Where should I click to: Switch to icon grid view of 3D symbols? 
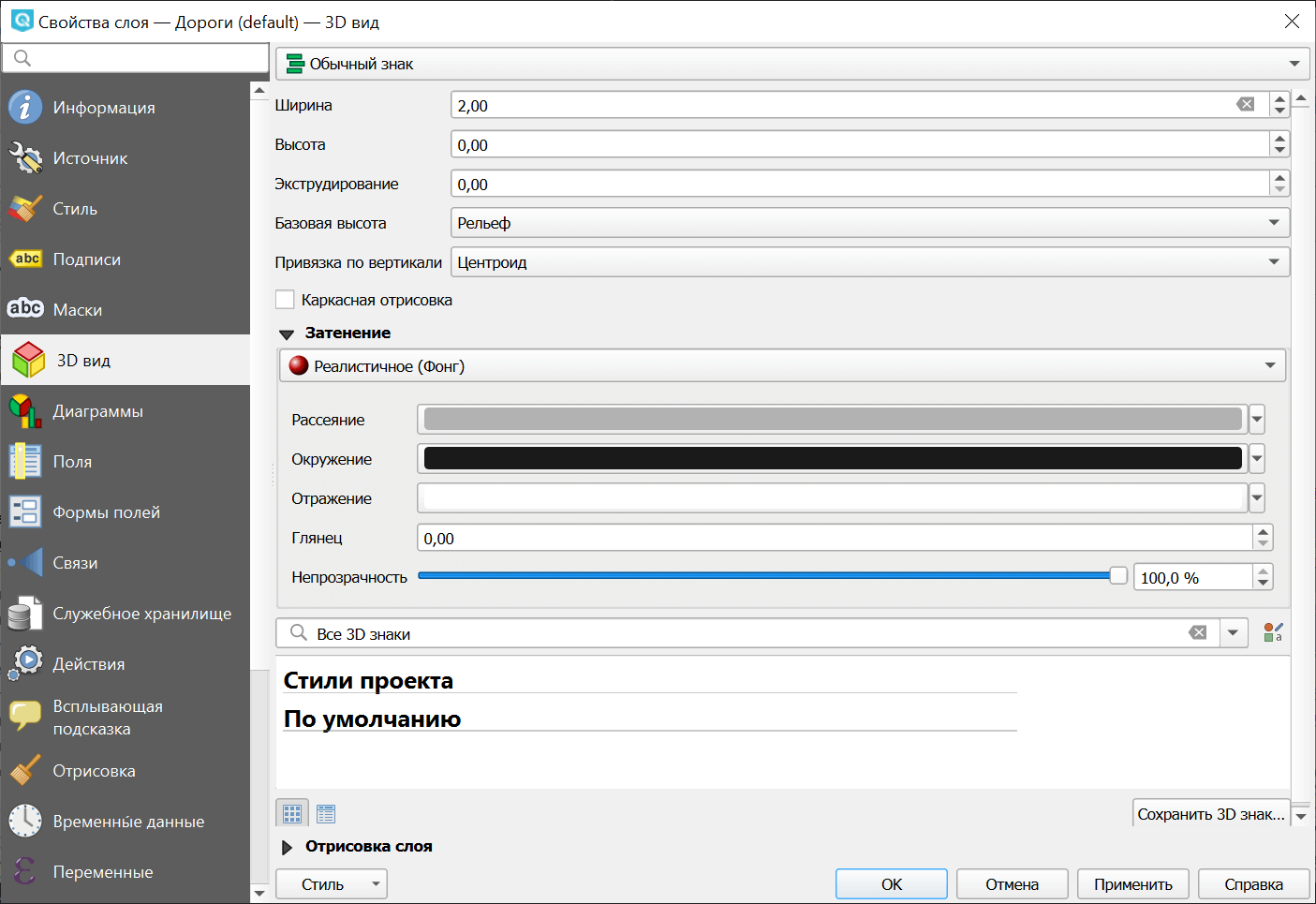click(292, 814)
